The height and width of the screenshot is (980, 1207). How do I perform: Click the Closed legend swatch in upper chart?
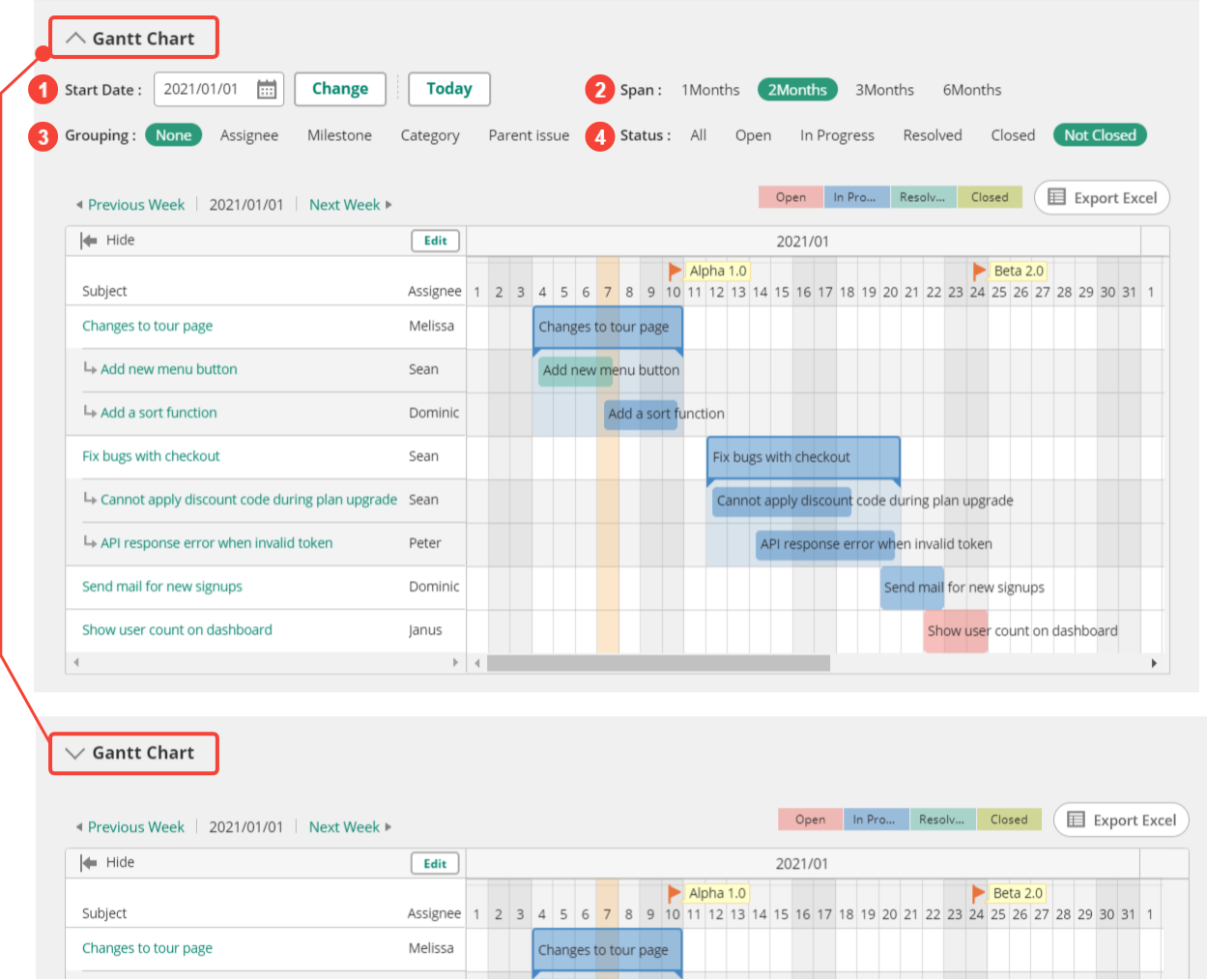[x=990, y=197]
